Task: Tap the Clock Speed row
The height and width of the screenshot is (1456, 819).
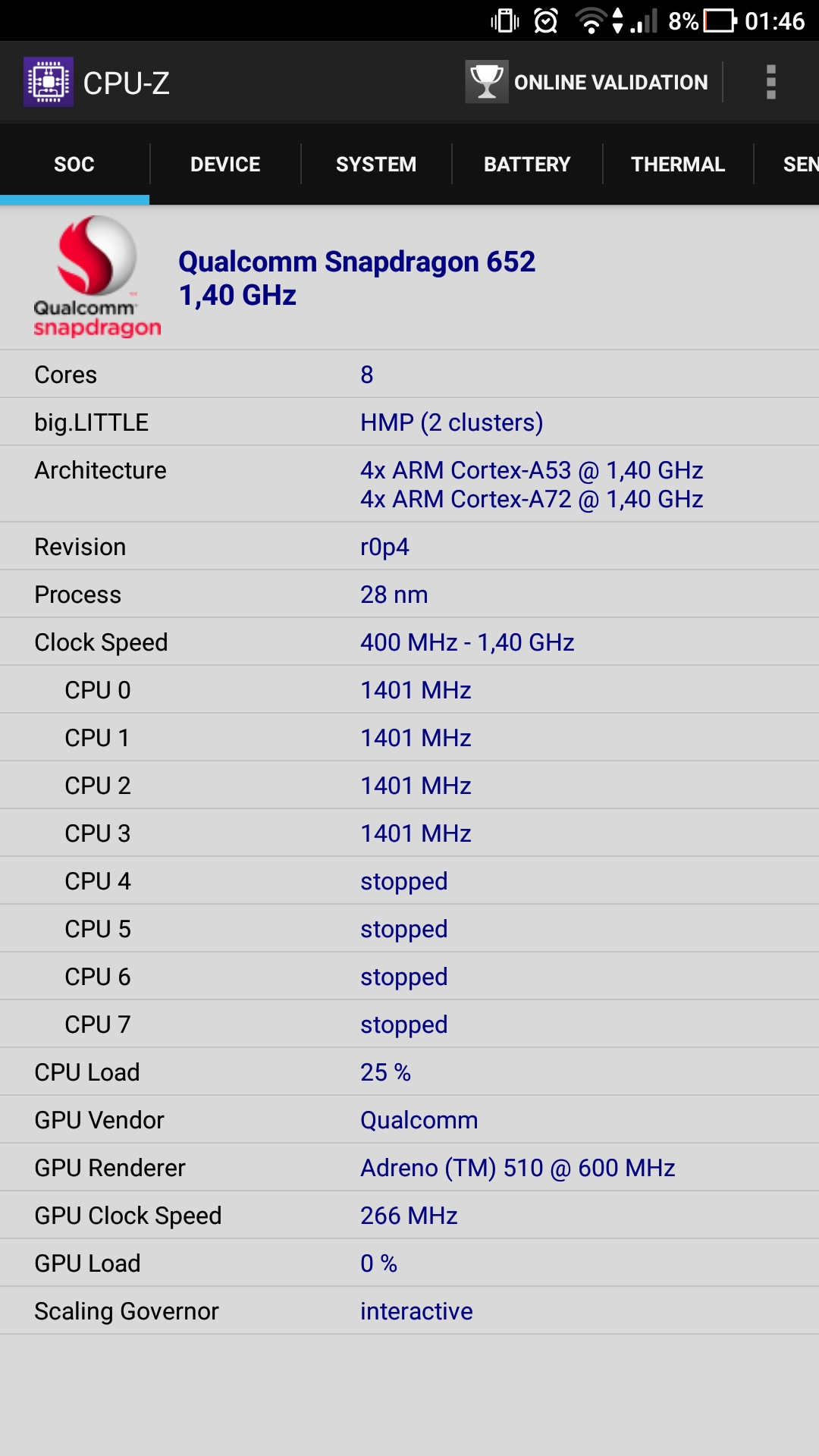Action: pyautogui.click(x=409, y=642)
